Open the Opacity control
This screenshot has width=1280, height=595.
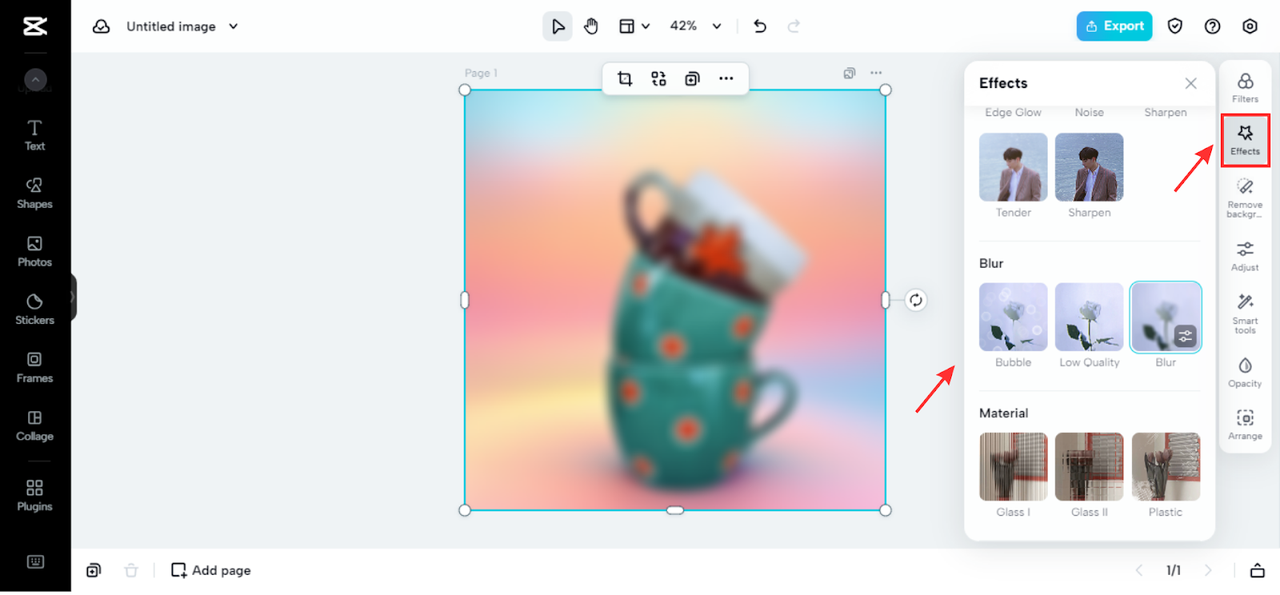(1245, 372)
